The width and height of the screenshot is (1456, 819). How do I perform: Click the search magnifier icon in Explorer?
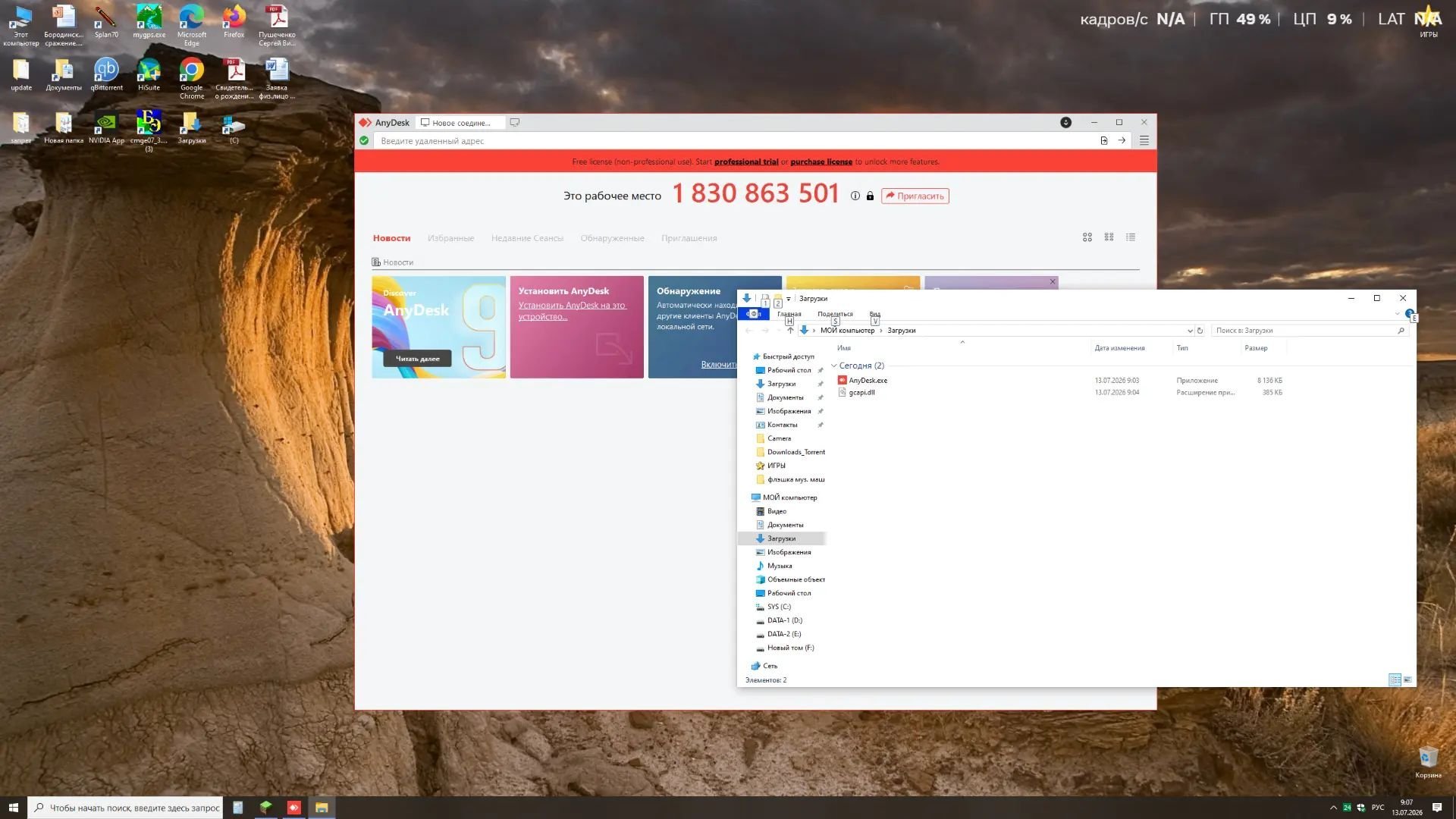(x=1401, y=330)
